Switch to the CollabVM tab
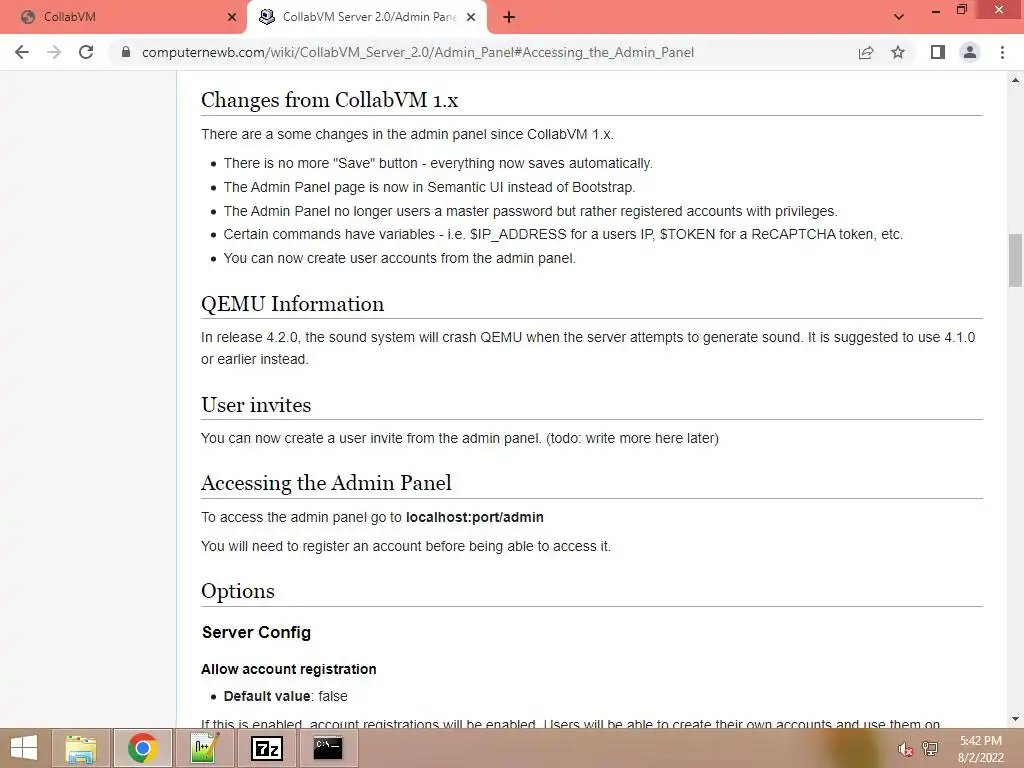Viewport: 1024px width, 768px height. (124, 17)
